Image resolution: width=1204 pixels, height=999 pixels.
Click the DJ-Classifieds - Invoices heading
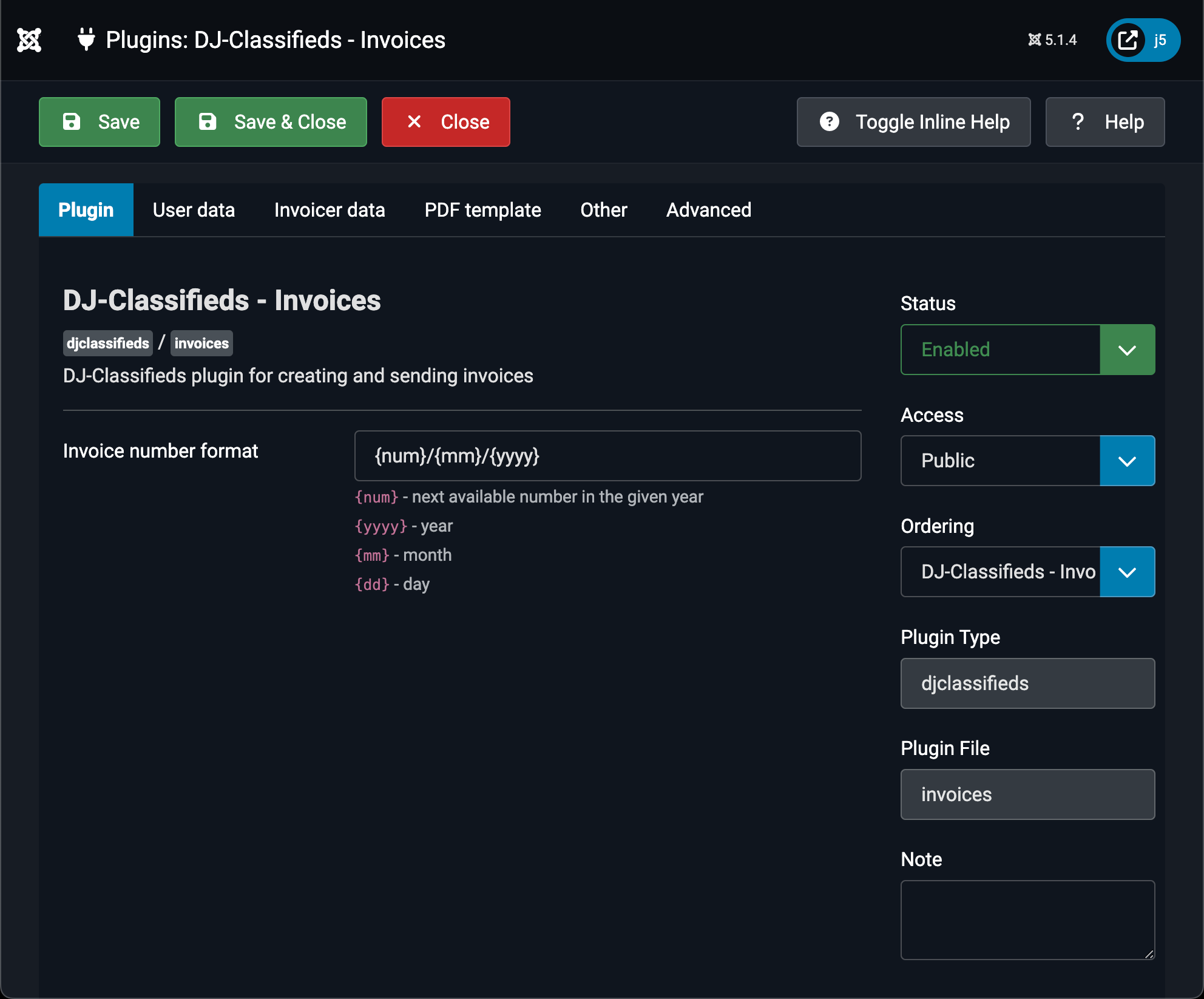tap(222, 300)
